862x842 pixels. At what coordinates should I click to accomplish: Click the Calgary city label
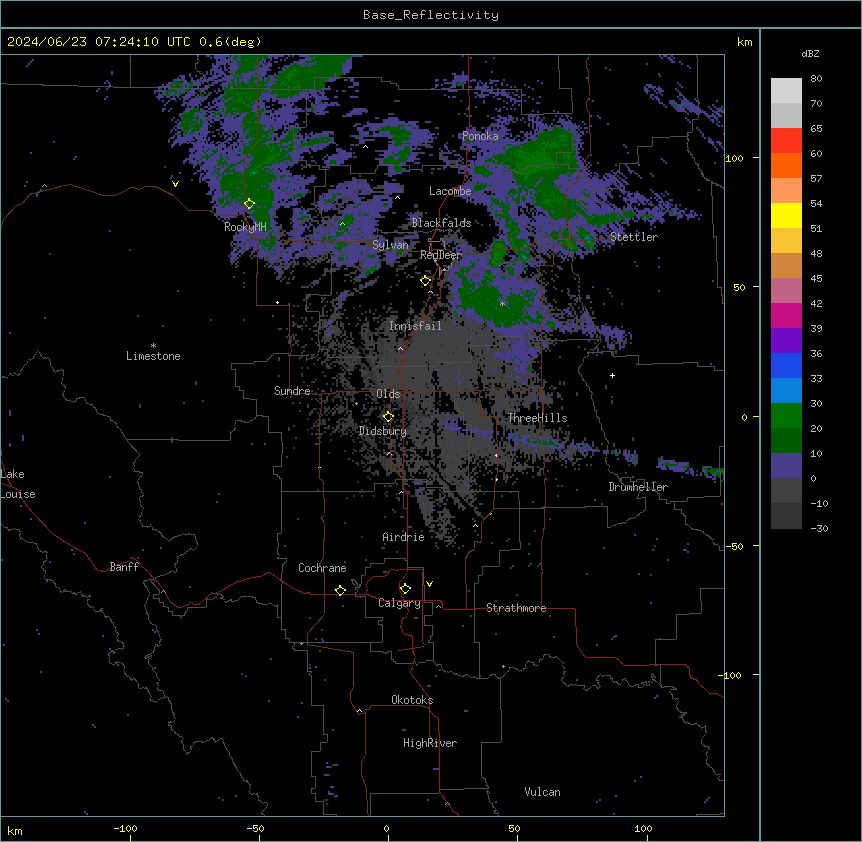(399, 603)
